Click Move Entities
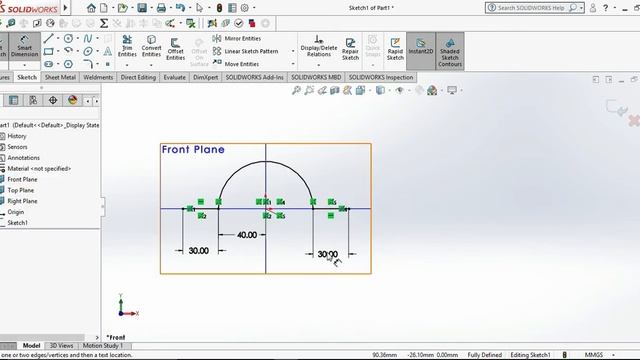This screenshot has width=640, height=360. tap(236, 64)
